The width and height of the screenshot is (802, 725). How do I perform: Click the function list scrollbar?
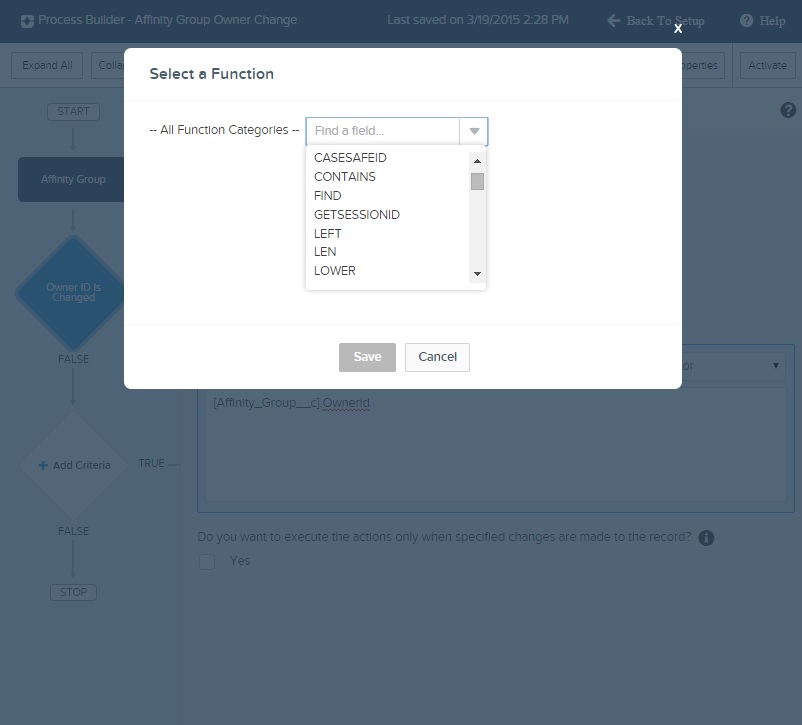[478, 181]
